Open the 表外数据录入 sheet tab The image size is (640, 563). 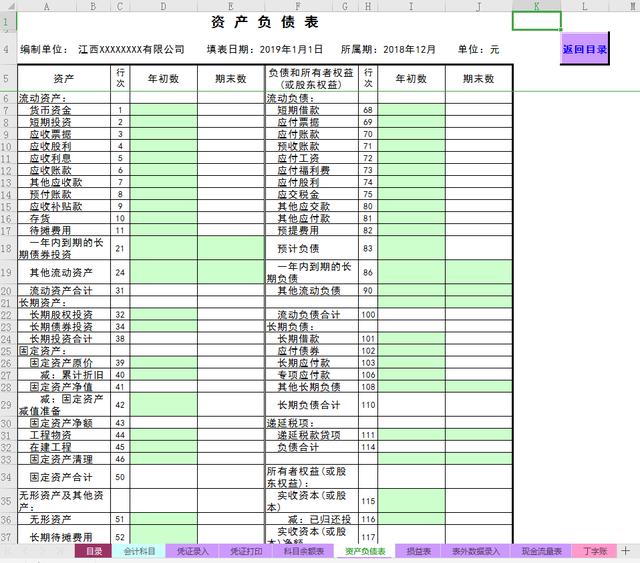(x=476, y=551)
